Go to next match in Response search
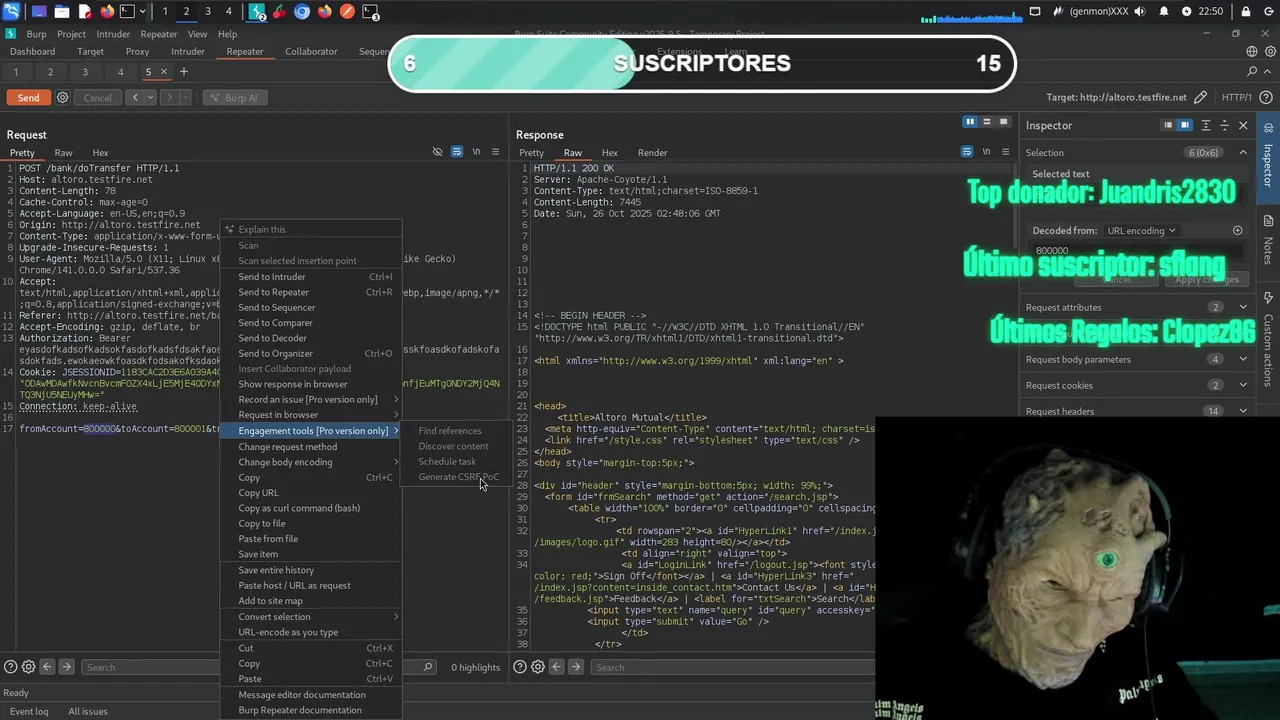1280x720 pixels. (x=576, y=667)
